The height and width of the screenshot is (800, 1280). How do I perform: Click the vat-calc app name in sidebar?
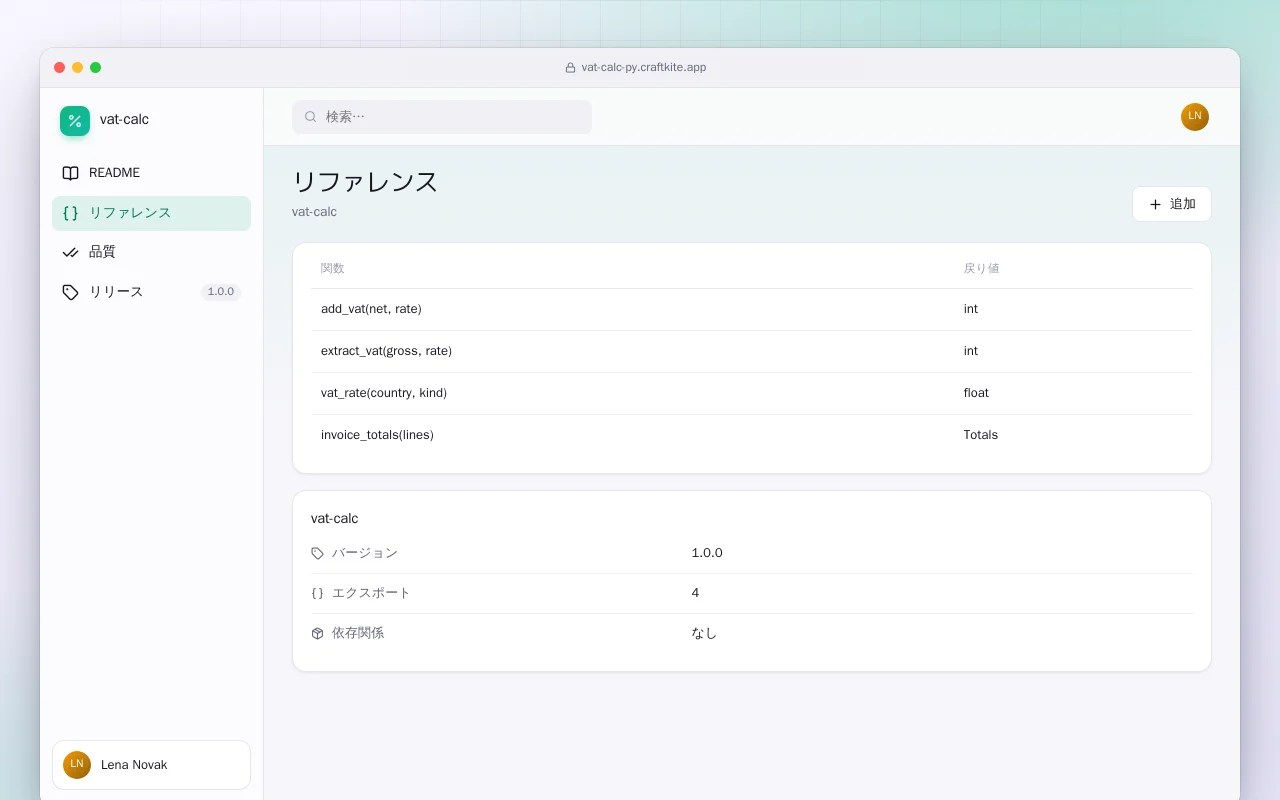[x=124, y=119]
